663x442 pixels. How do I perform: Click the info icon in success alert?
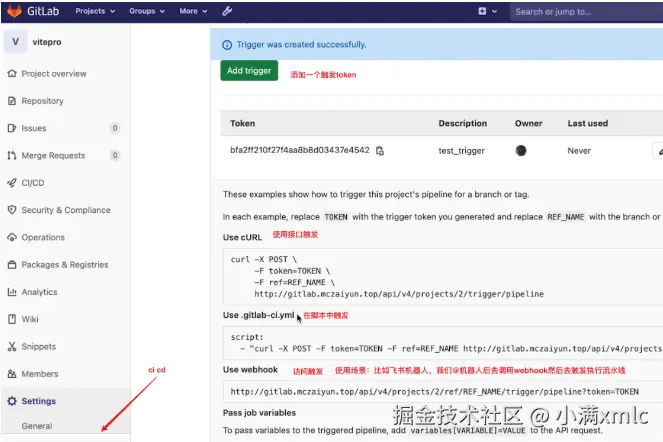(x=227, y=45)
